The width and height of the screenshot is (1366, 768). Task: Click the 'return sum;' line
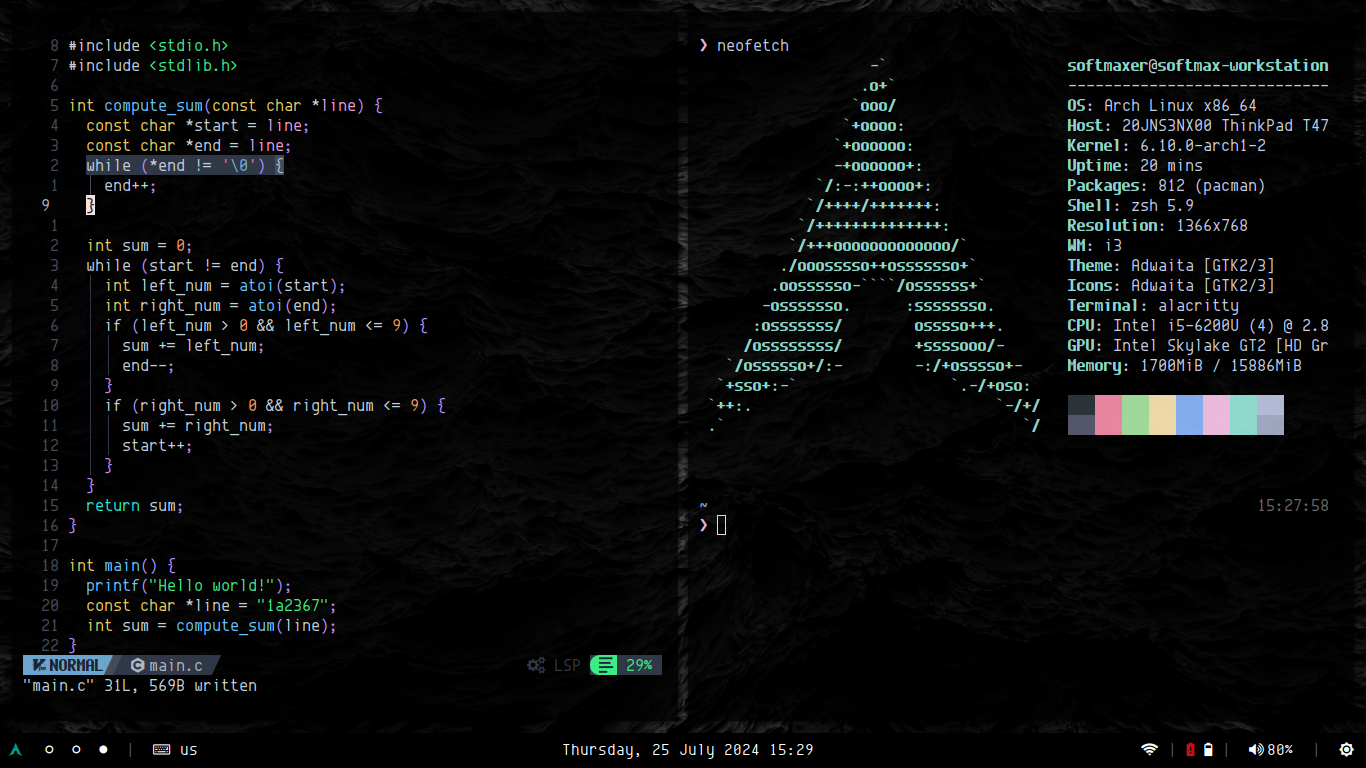[x=135, y=505]
